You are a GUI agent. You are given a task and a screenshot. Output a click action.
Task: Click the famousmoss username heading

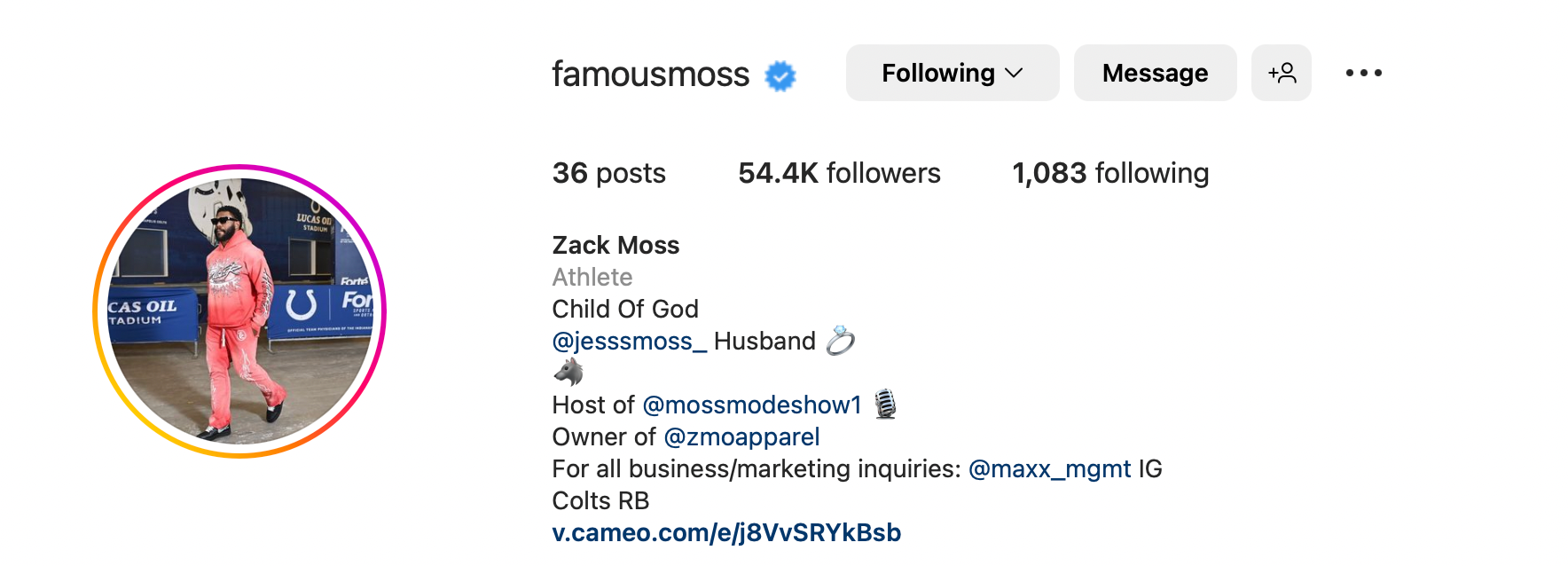point(650,75)
